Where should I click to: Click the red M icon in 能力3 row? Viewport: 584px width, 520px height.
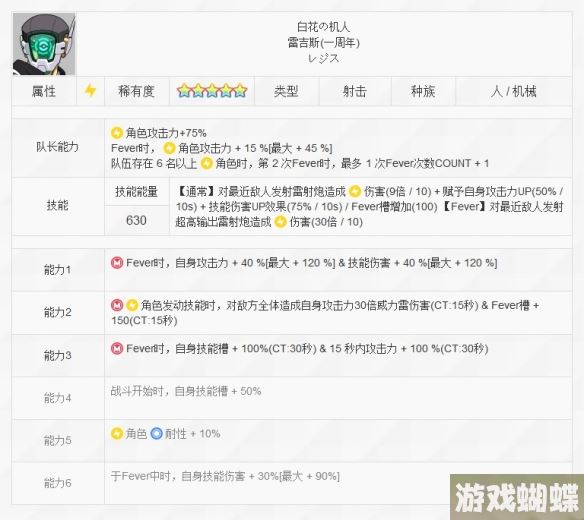pyautogui.click(x=117, y=349)
